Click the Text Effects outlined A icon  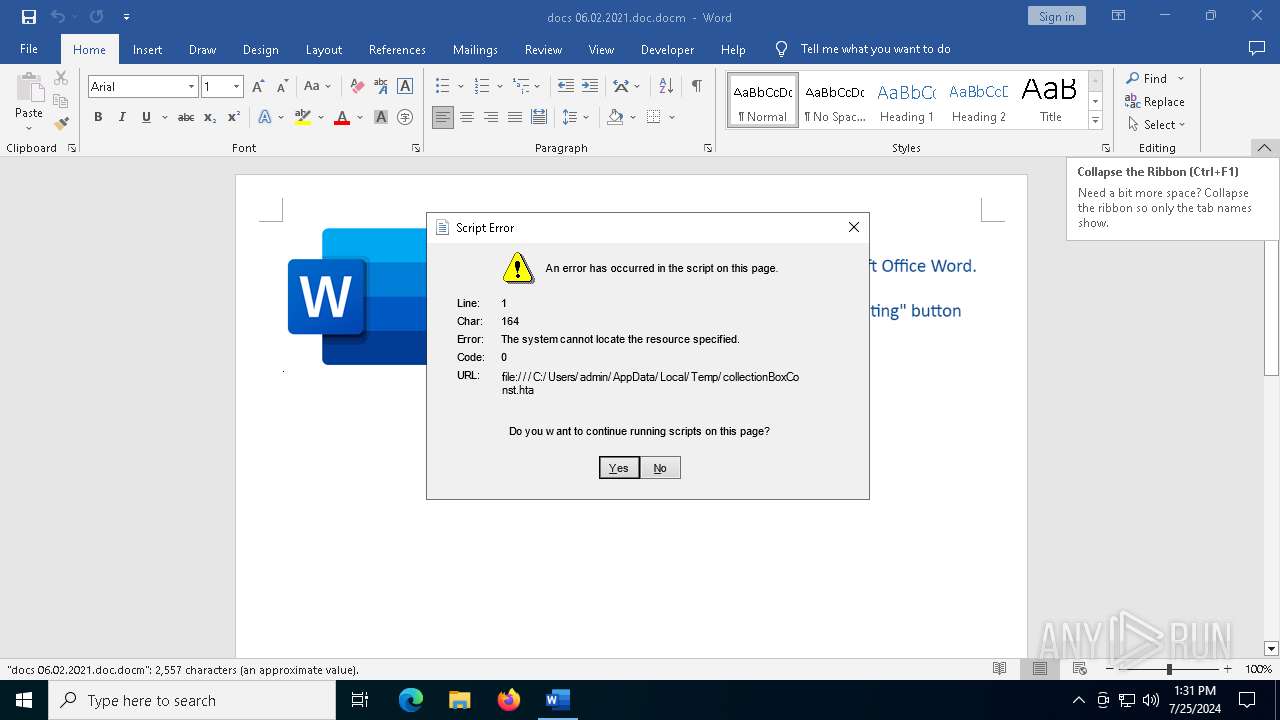click(265, 117)
